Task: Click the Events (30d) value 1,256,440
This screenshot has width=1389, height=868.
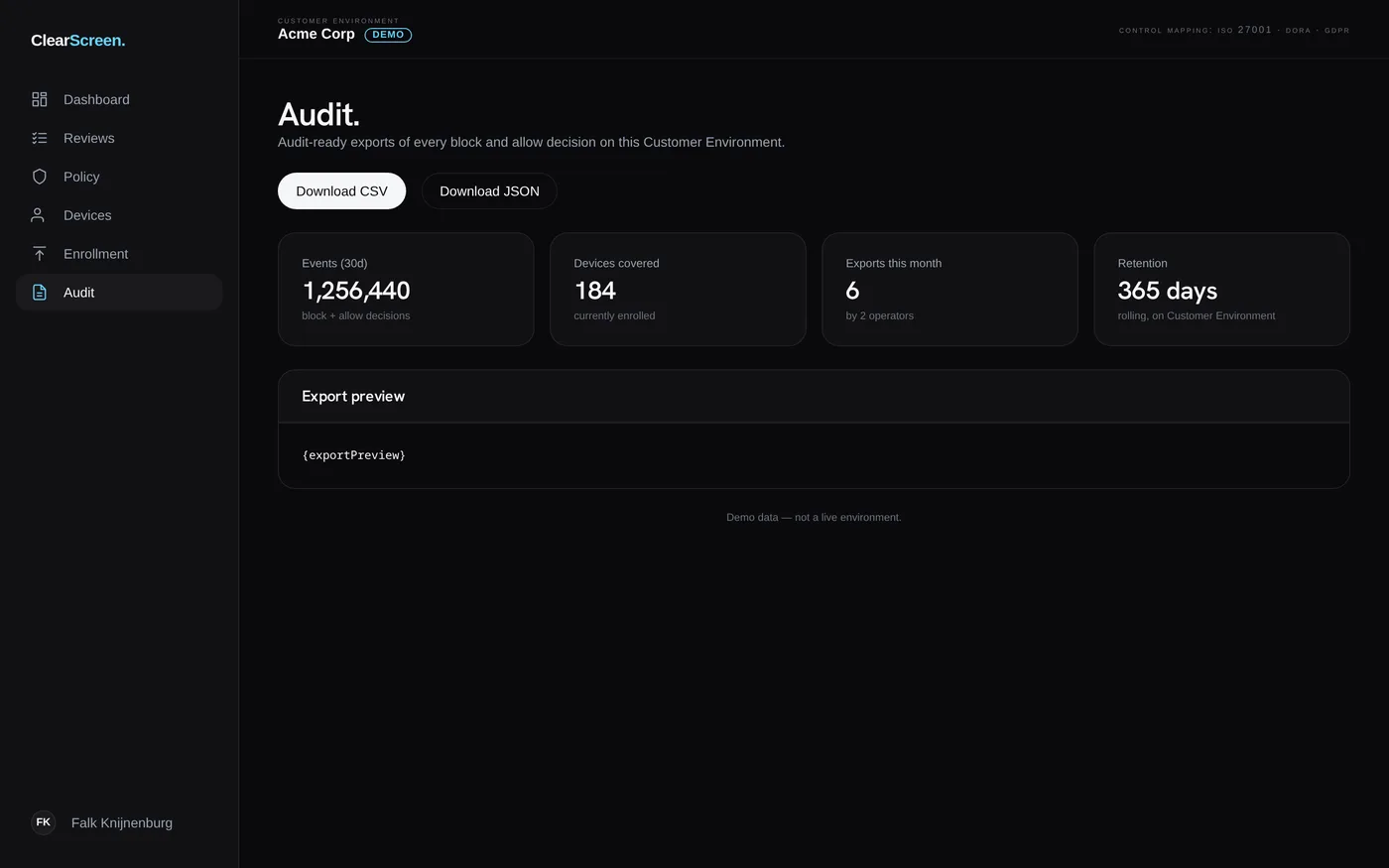Action: coord(356,291)
